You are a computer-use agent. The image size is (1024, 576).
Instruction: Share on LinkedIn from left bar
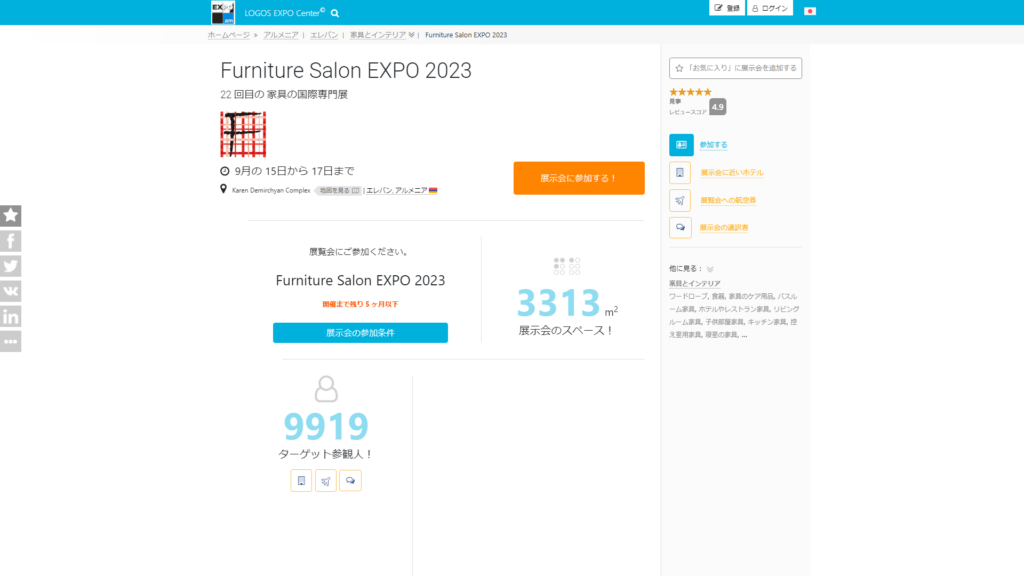point(10,317)
